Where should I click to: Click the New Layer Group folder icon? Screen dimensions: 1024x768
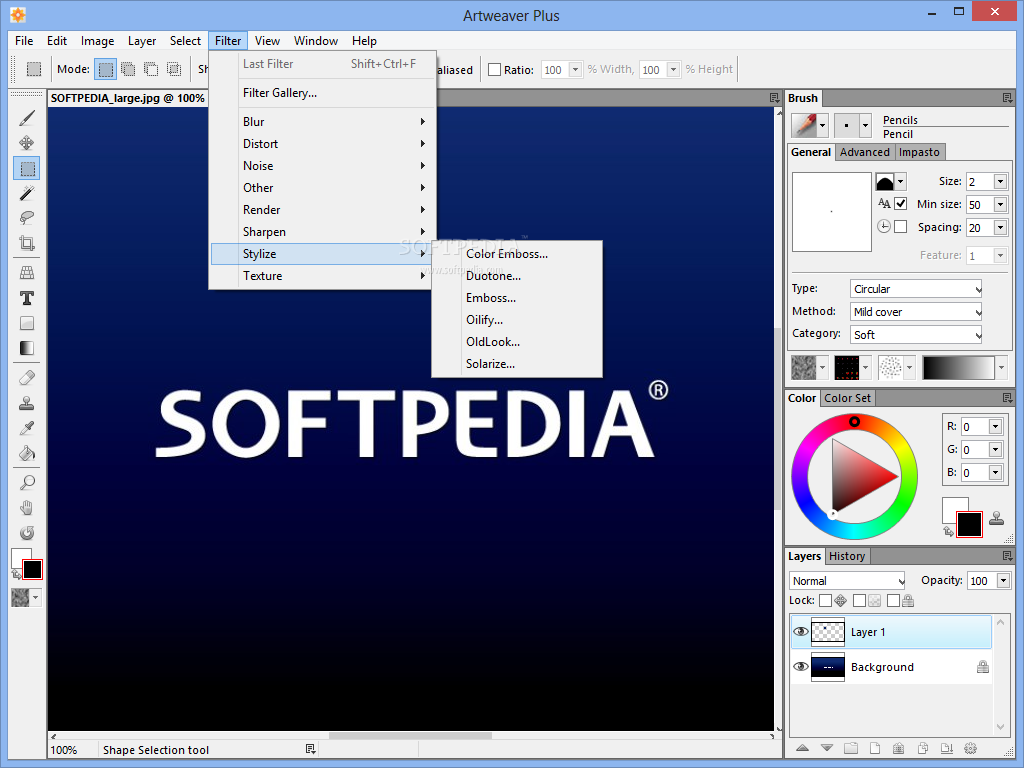[850, 748]
